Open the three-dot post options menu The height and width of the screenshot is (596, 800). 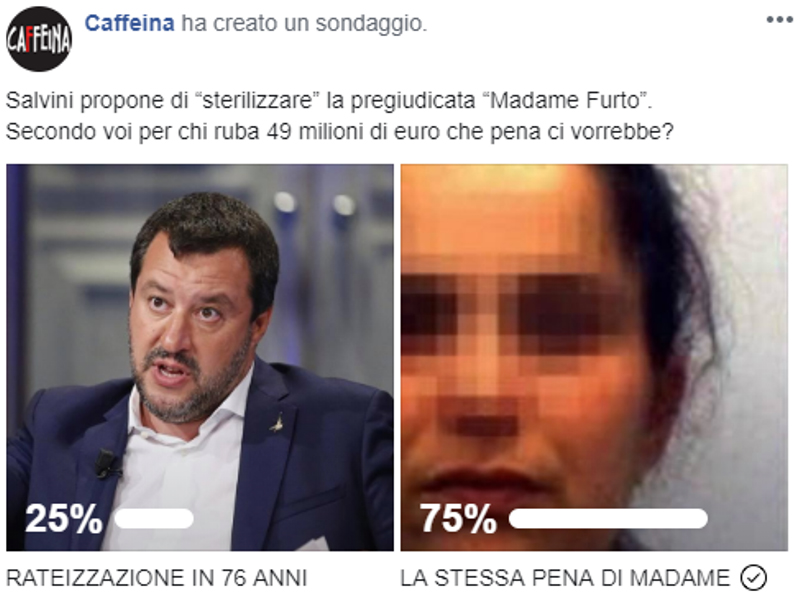(x=779, y=20)
